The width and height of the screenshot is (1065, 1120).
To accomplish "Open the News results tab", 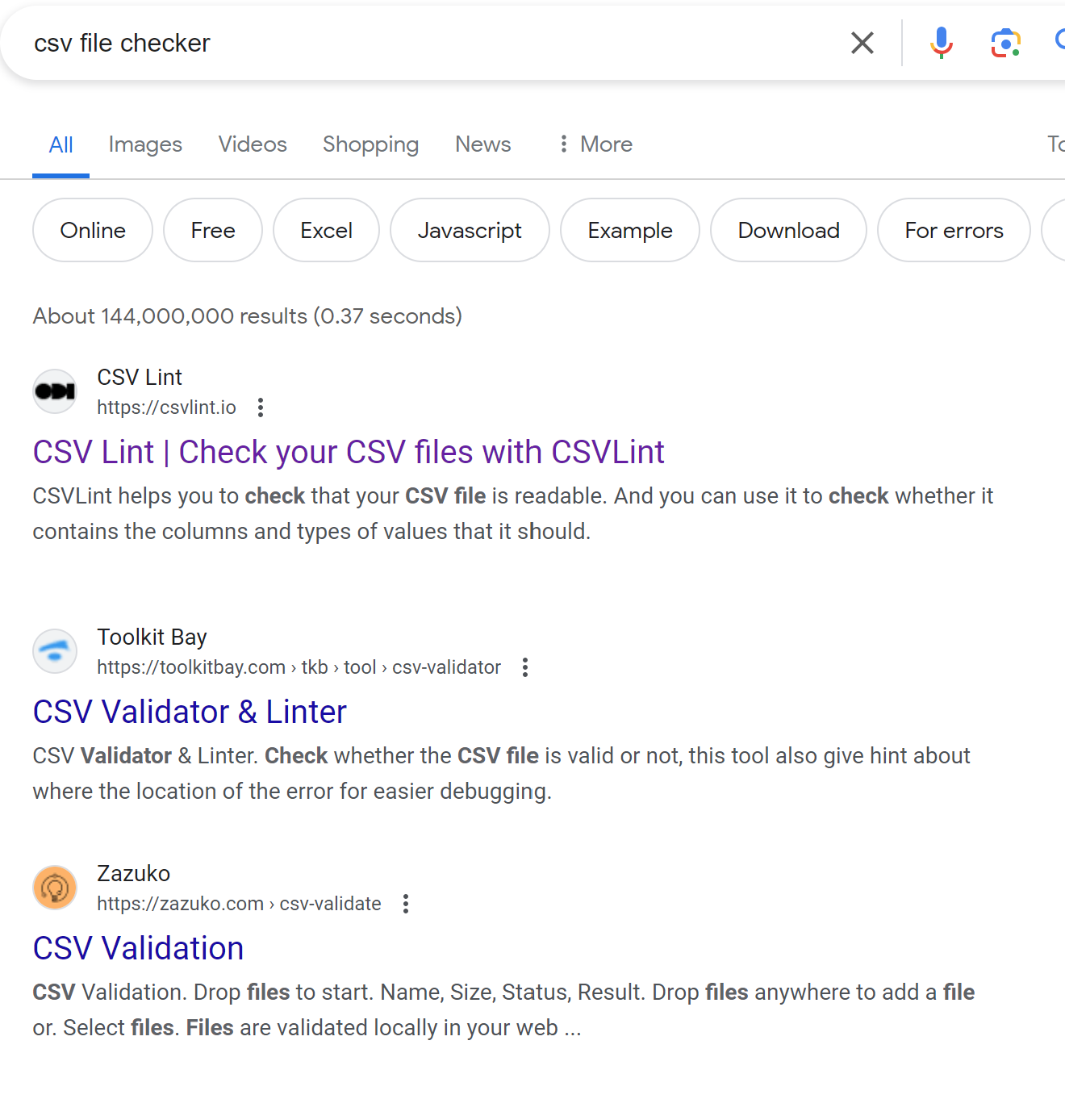I will [482, 144].
